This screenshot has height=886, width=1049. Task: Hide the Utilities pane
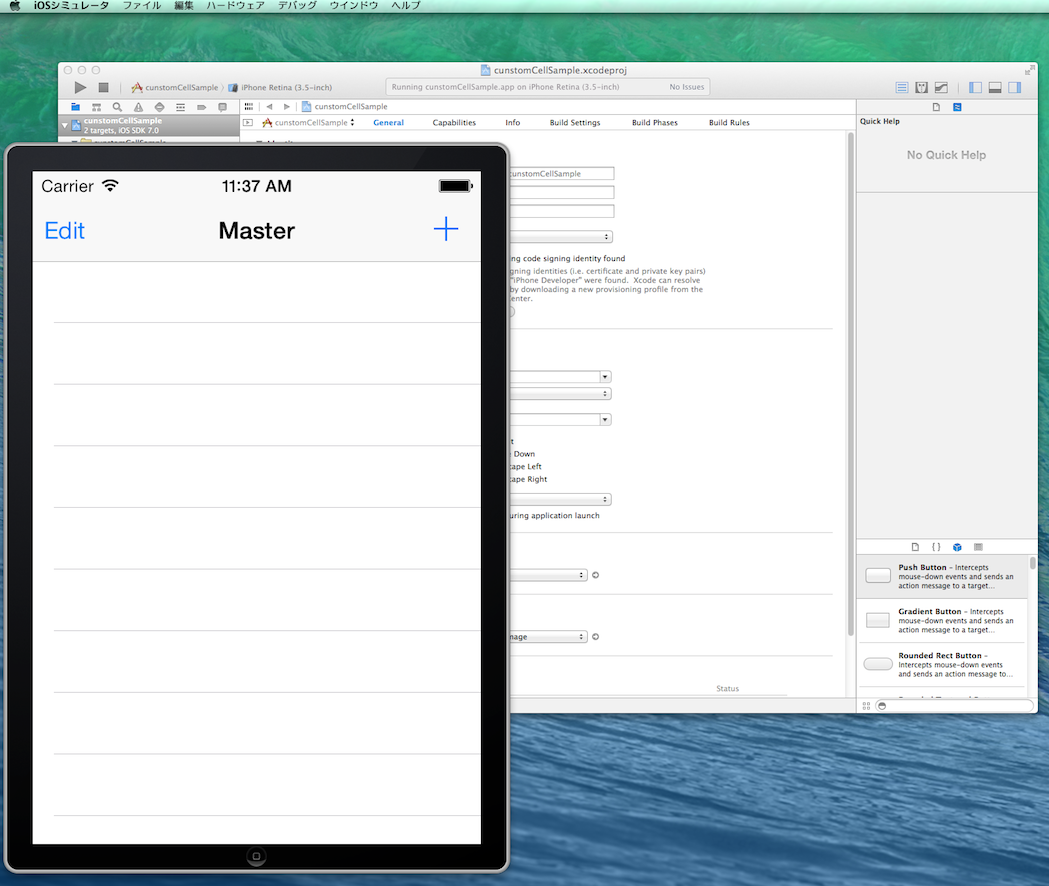tap(1015, 87)
